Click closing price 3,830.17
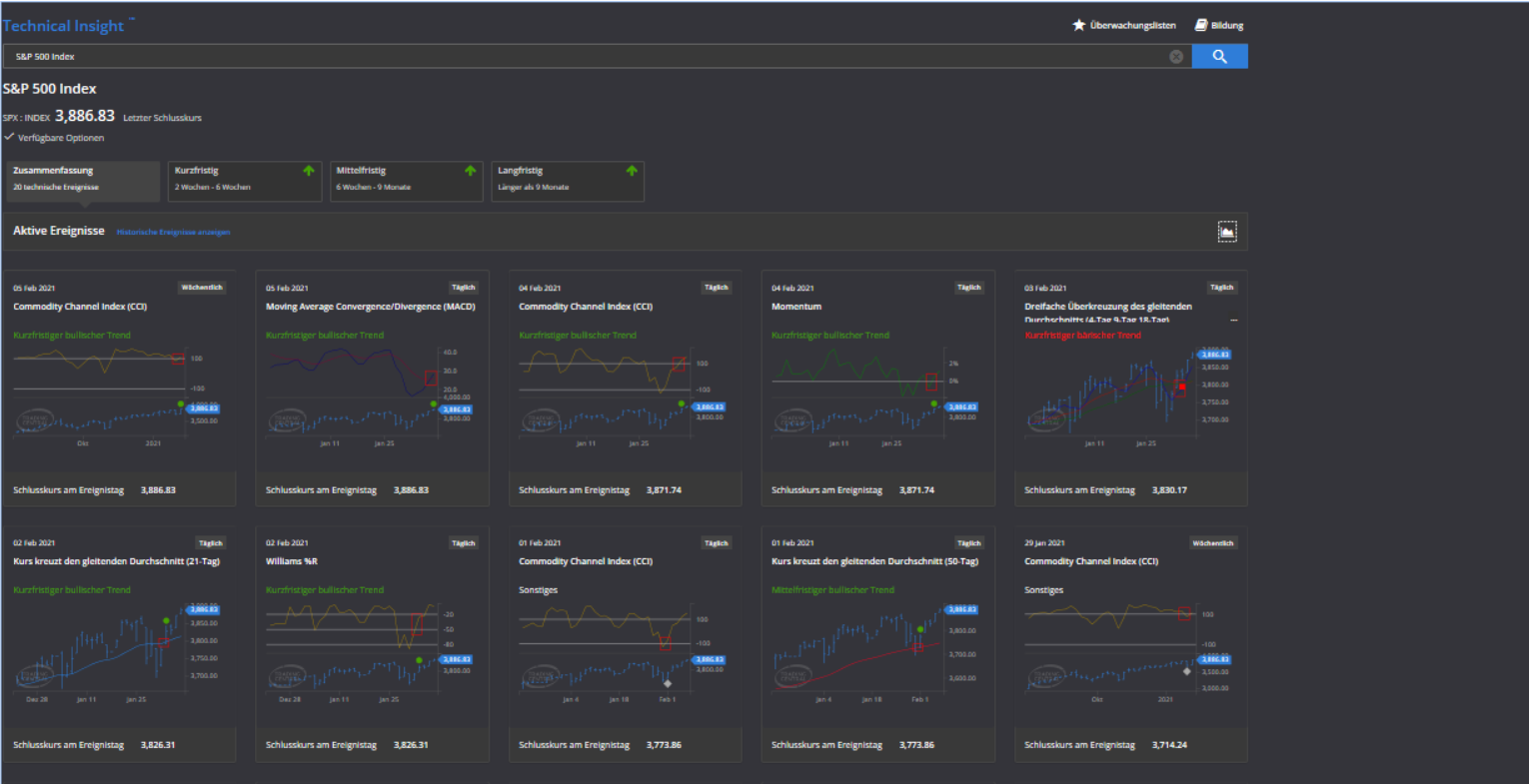The height and width of the screenshot is (784, 1529). click(x=1169, y=490)
